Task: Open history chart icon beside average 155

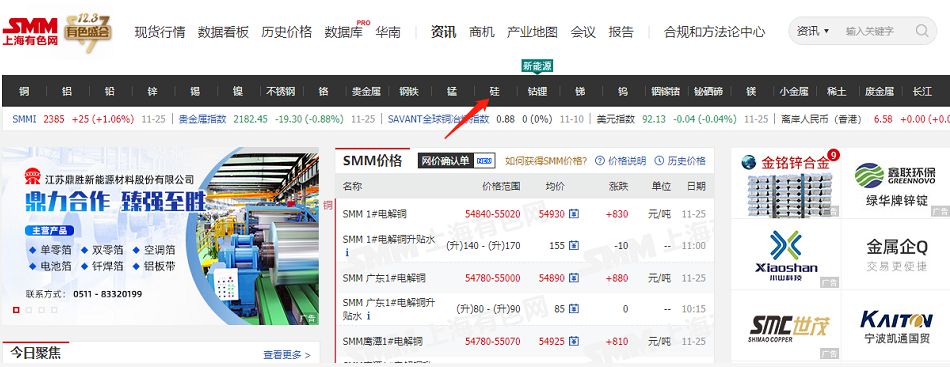Action: pos(574,246)
